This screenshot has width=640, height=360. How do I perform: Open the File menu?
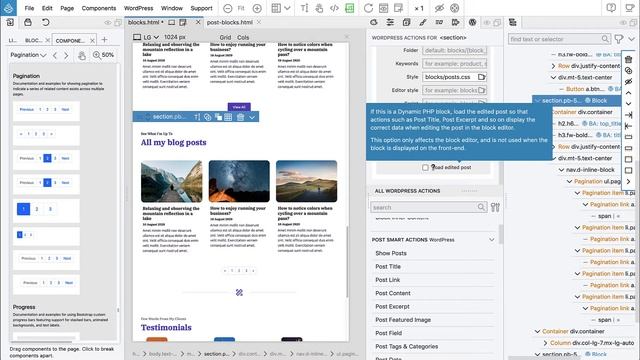pos(29,8)
